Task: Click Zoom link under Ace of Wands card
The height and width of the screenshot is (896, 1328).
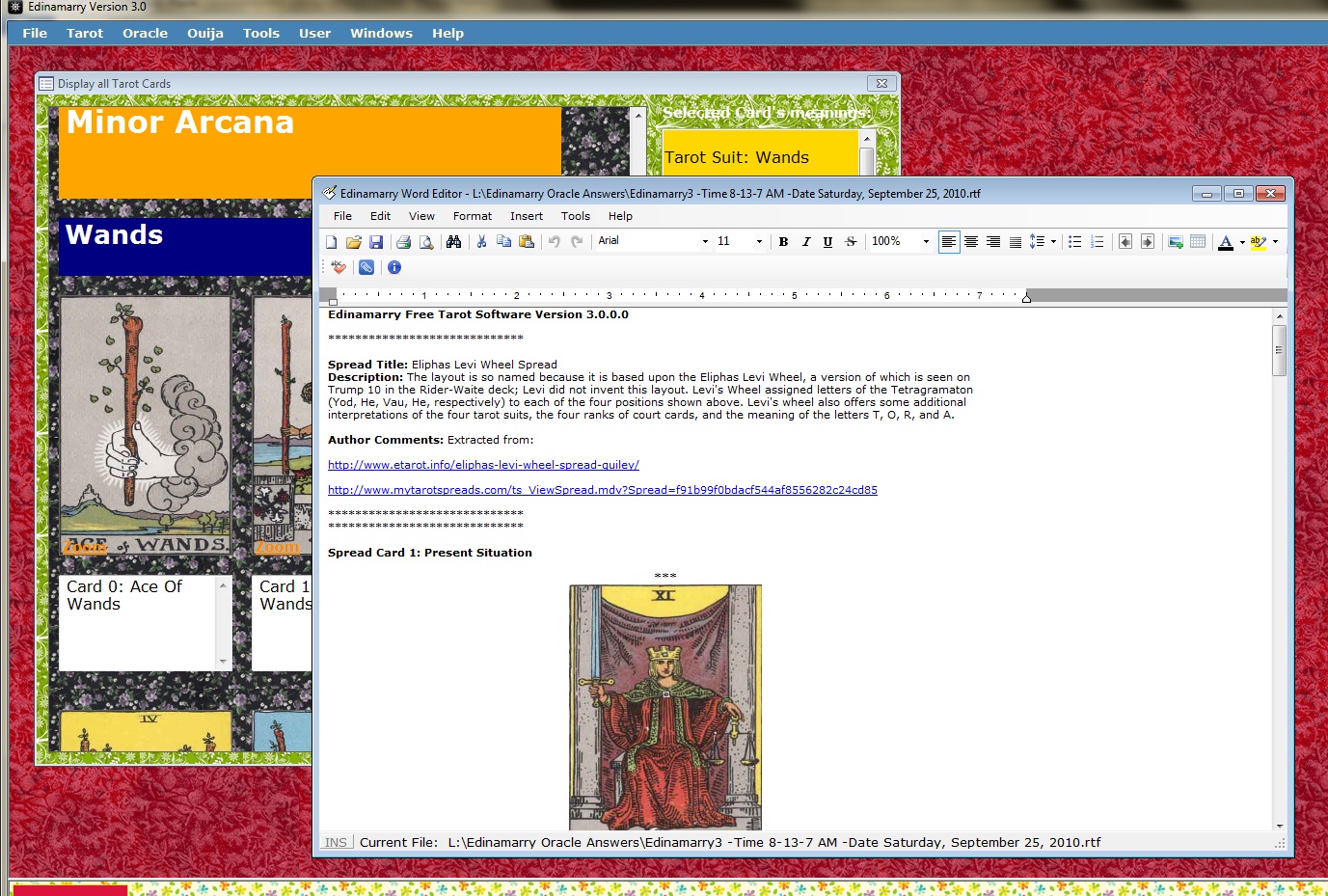Action: point(85,548)
